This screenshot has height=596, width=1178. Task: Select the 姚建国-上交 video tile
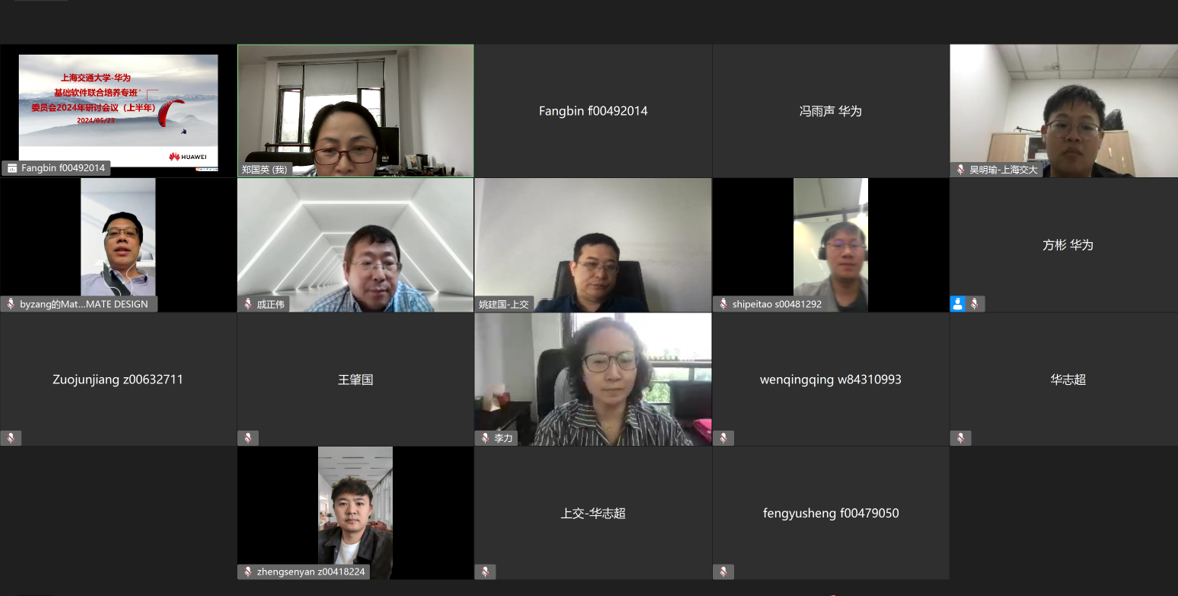(593, 245)
